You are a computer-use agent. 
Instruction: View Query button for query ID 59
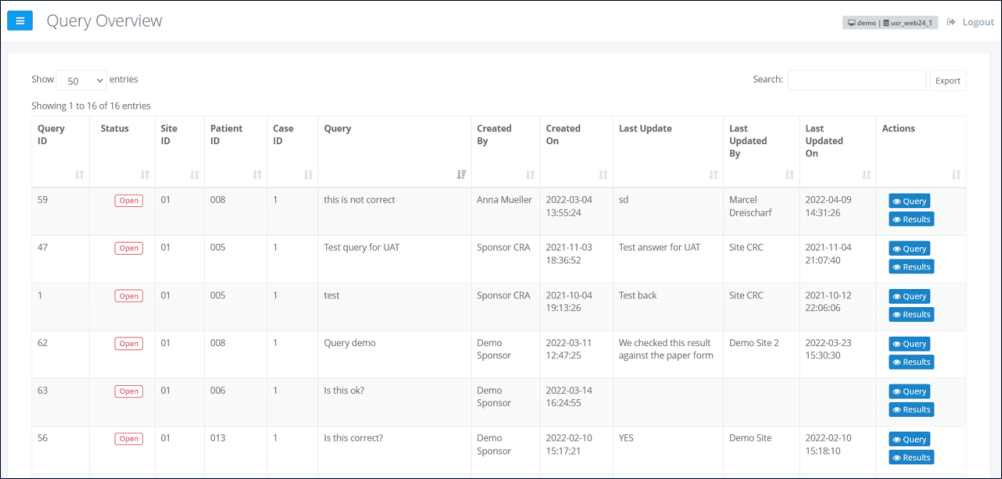pyautogui.click(x=909, y=201)
